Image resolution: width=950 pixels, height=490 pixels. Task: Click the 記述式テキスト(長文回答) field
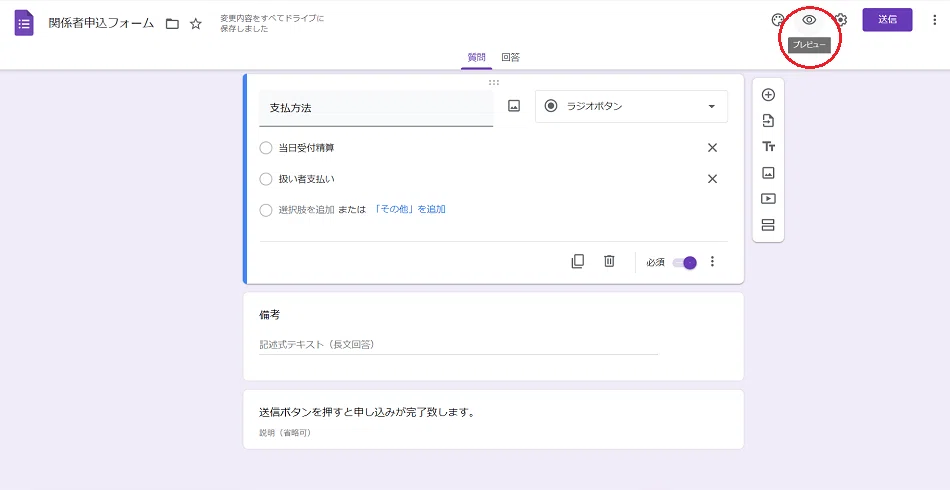tap(458, 345)
